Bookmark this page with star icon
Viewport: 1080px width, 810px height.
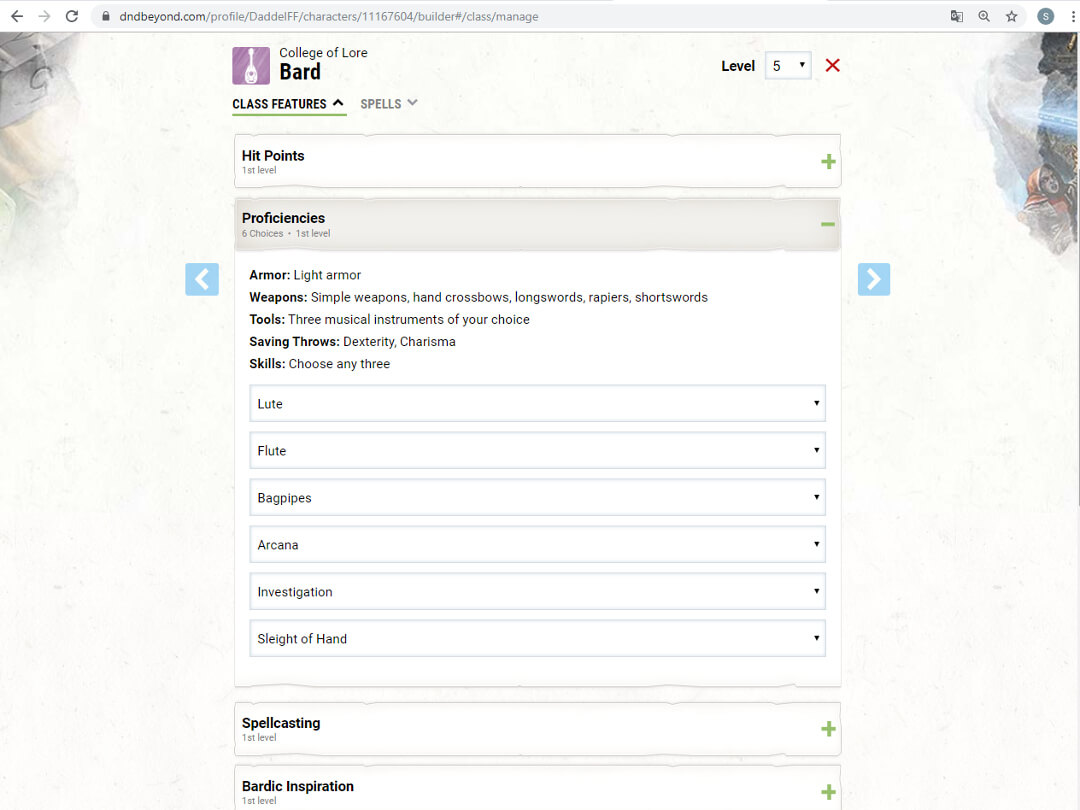[1012, 16]
